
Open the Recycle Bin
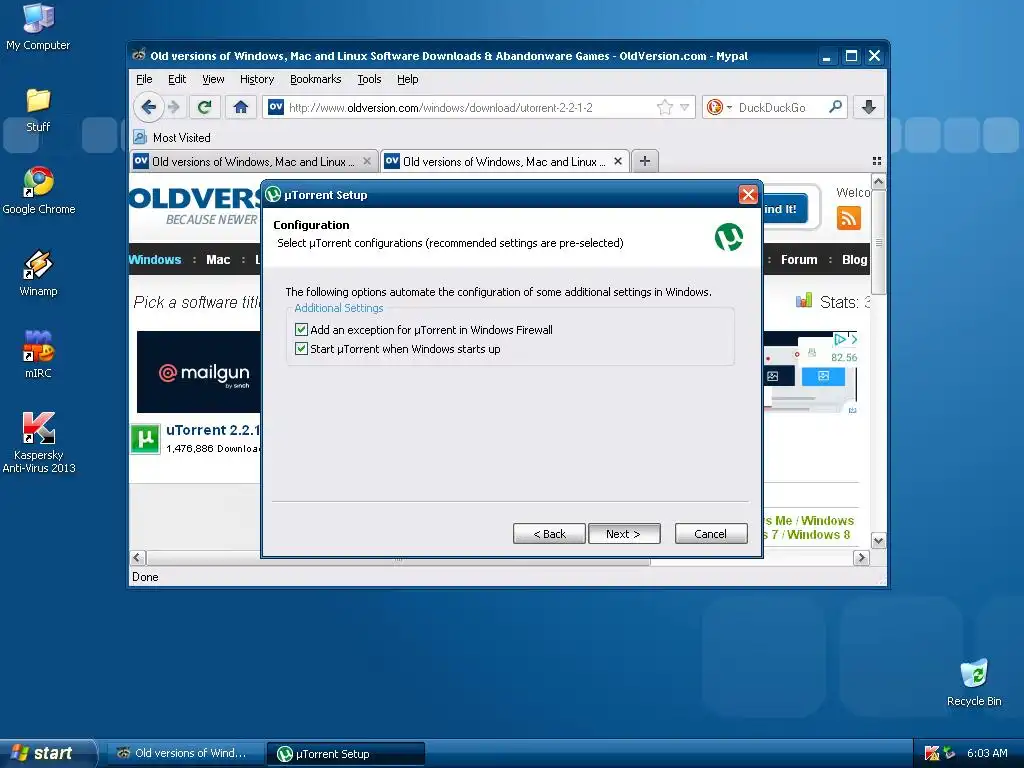point(974,682)
